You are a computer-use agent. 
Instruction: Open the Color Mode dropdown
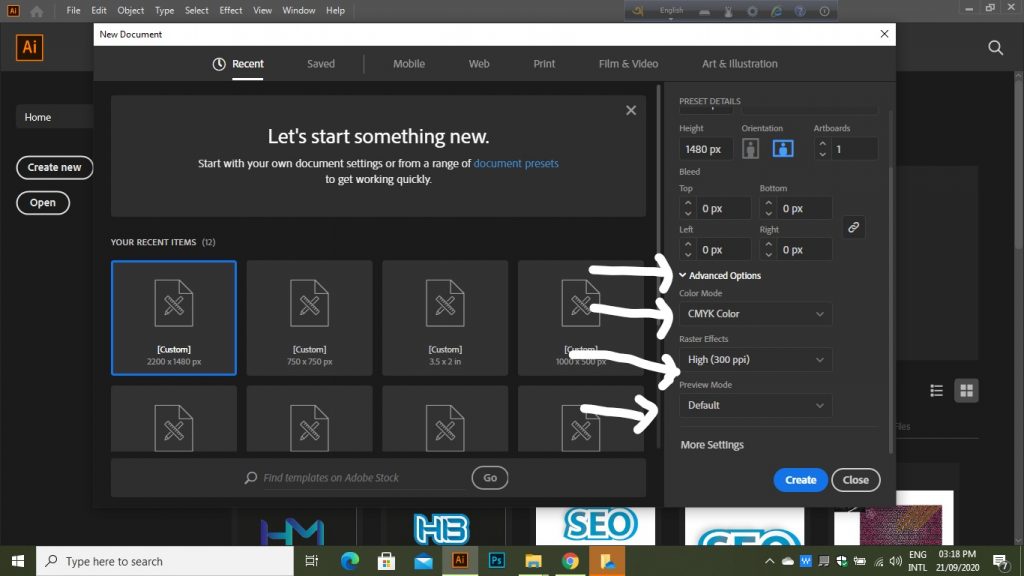755,314
